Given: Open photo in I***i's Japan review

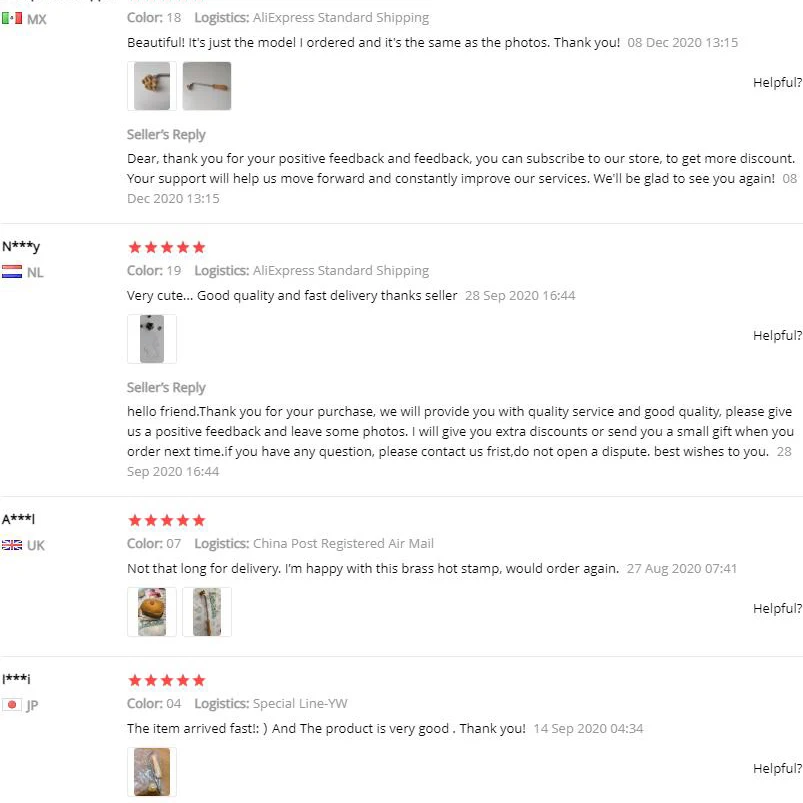Looking at the screenshot, I should click(152, 772).
